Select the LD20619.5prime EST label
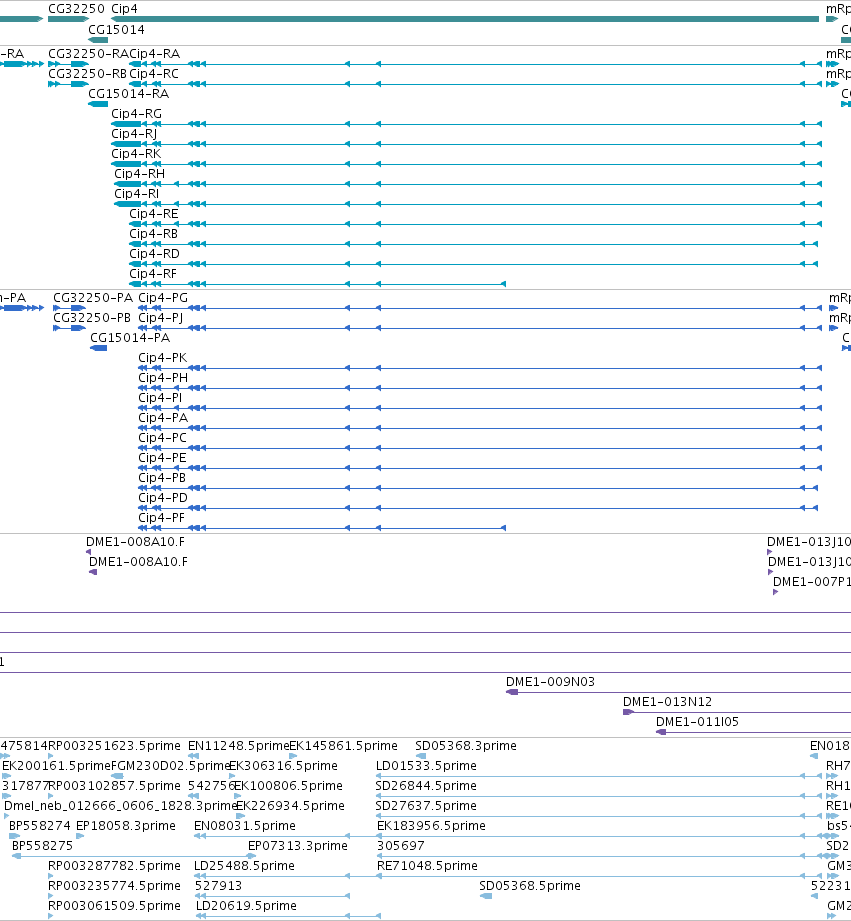Viewport: 851px width, 921px height. pyautogui.click(x=246, y=906)
